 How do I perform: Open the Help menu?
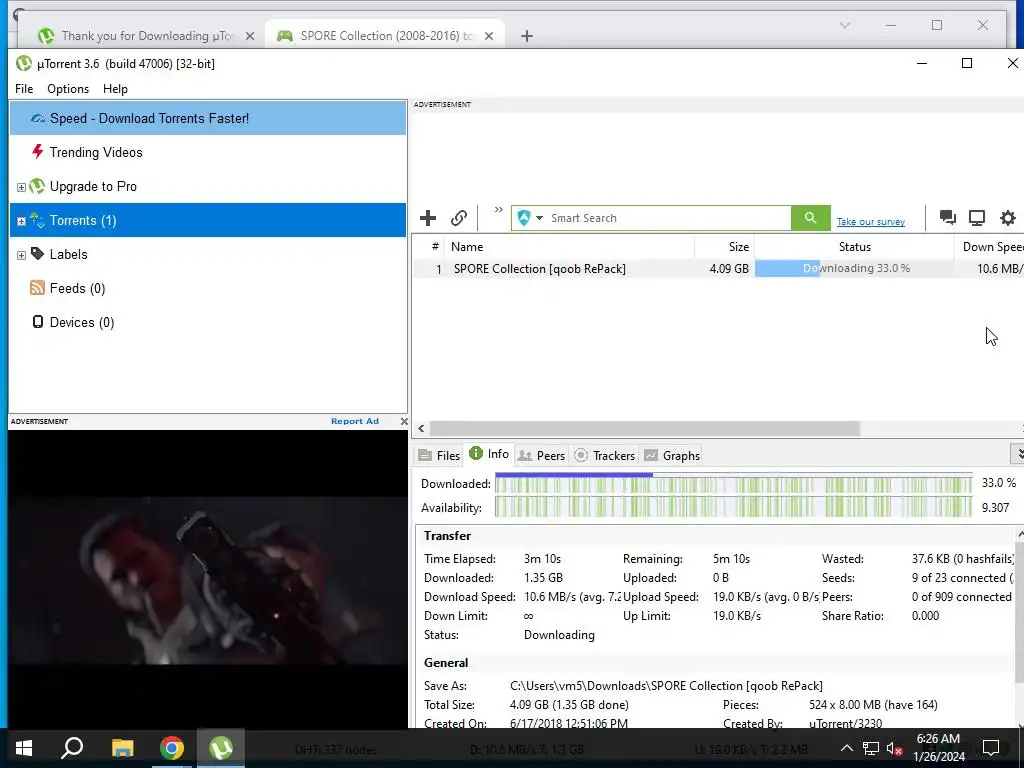tap(115, 89)
